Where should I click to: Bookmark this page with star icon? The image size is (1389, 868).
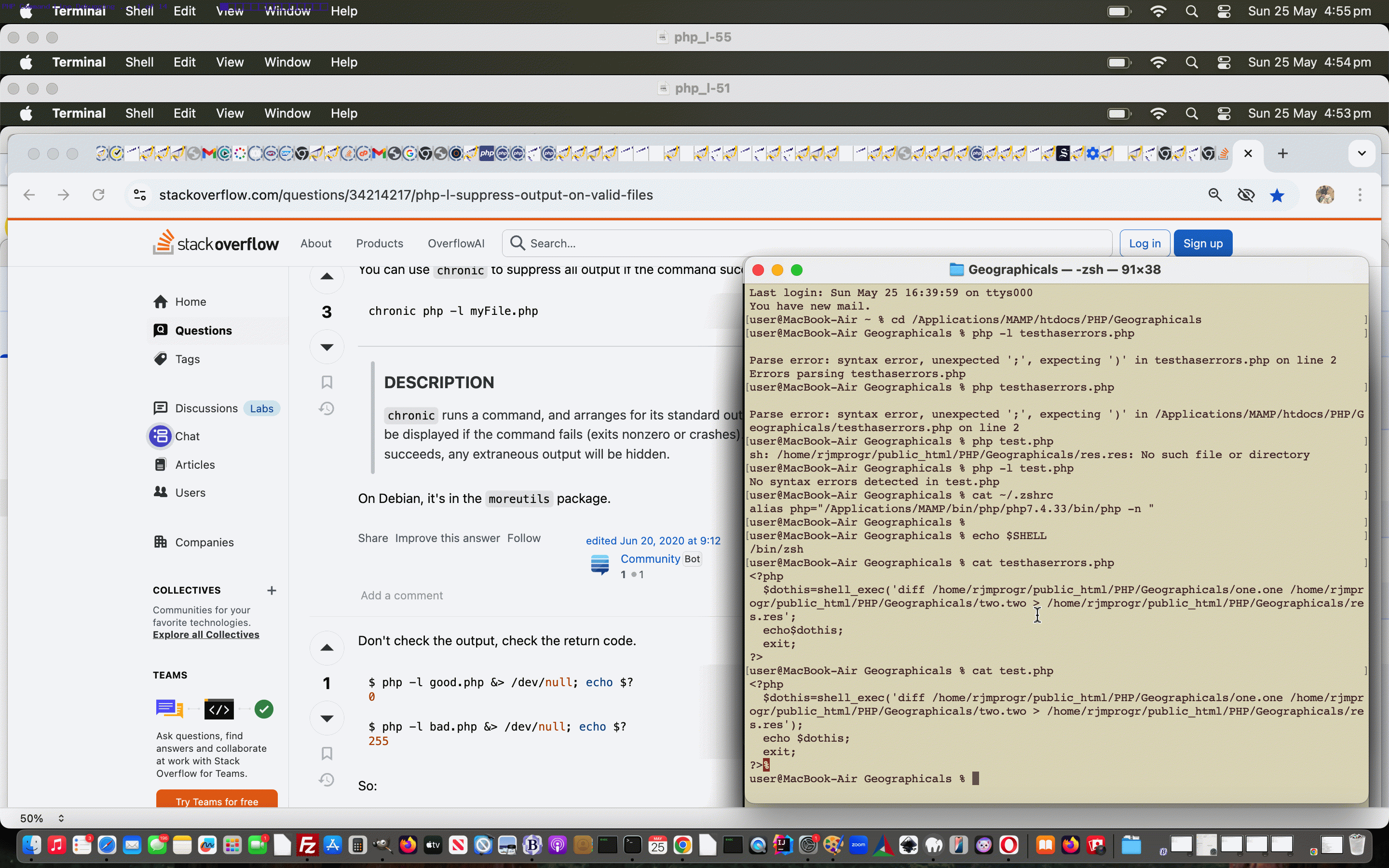pyautogui.click(x=1277, y=195)
